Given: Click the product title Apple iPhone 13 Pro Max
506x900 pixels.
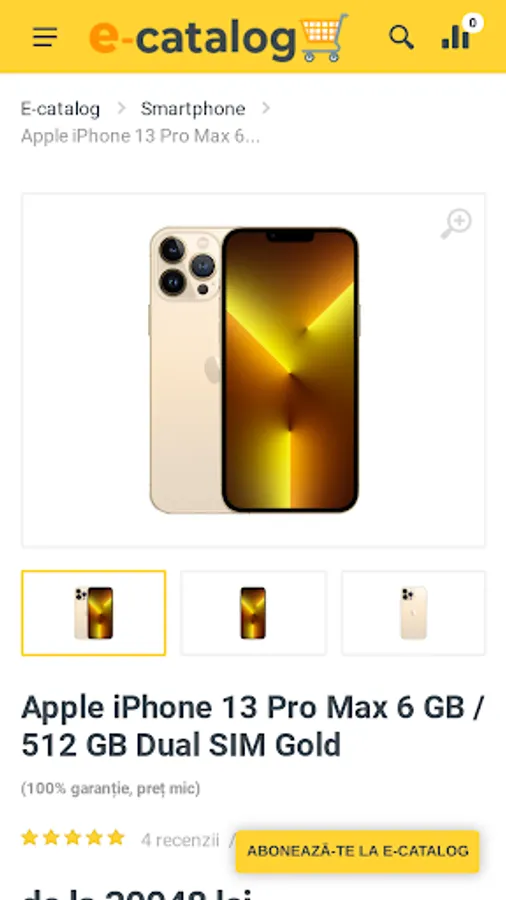Looking at the screenshot, I should [253, 726].
